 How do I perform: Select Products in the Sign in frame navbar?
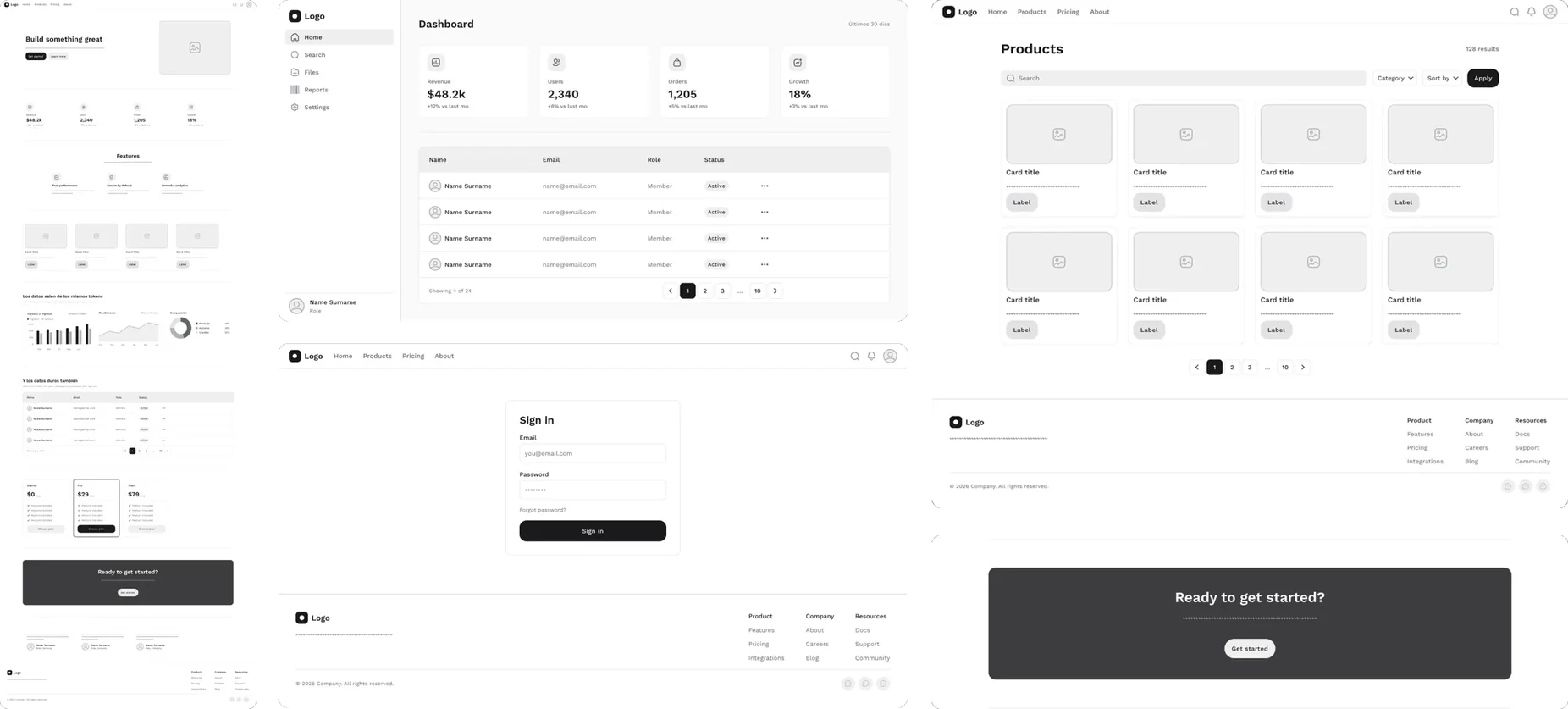pos(377,357)
